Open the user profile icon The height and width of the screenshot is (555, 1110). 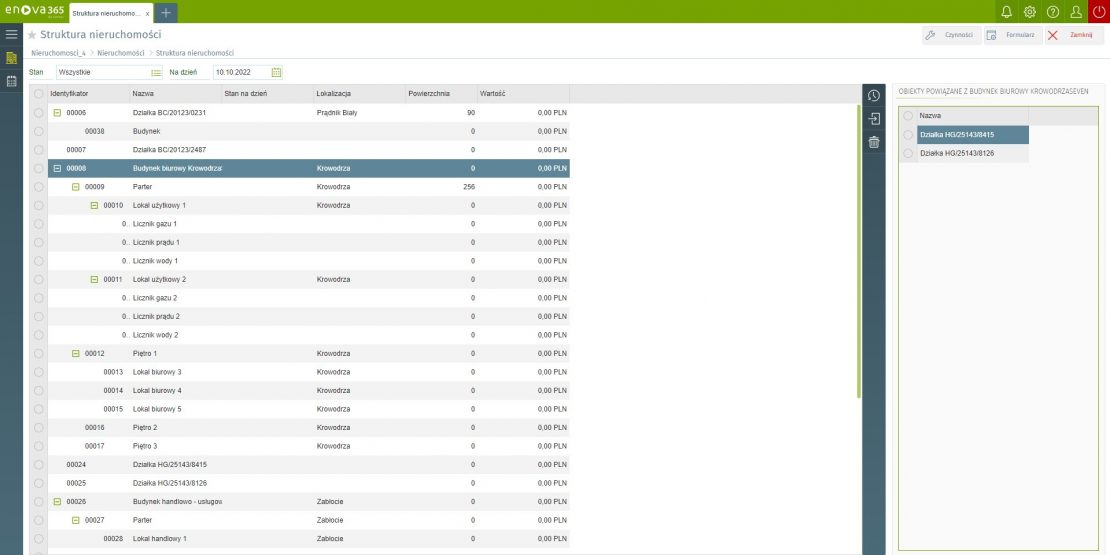tap(1075, 12)
